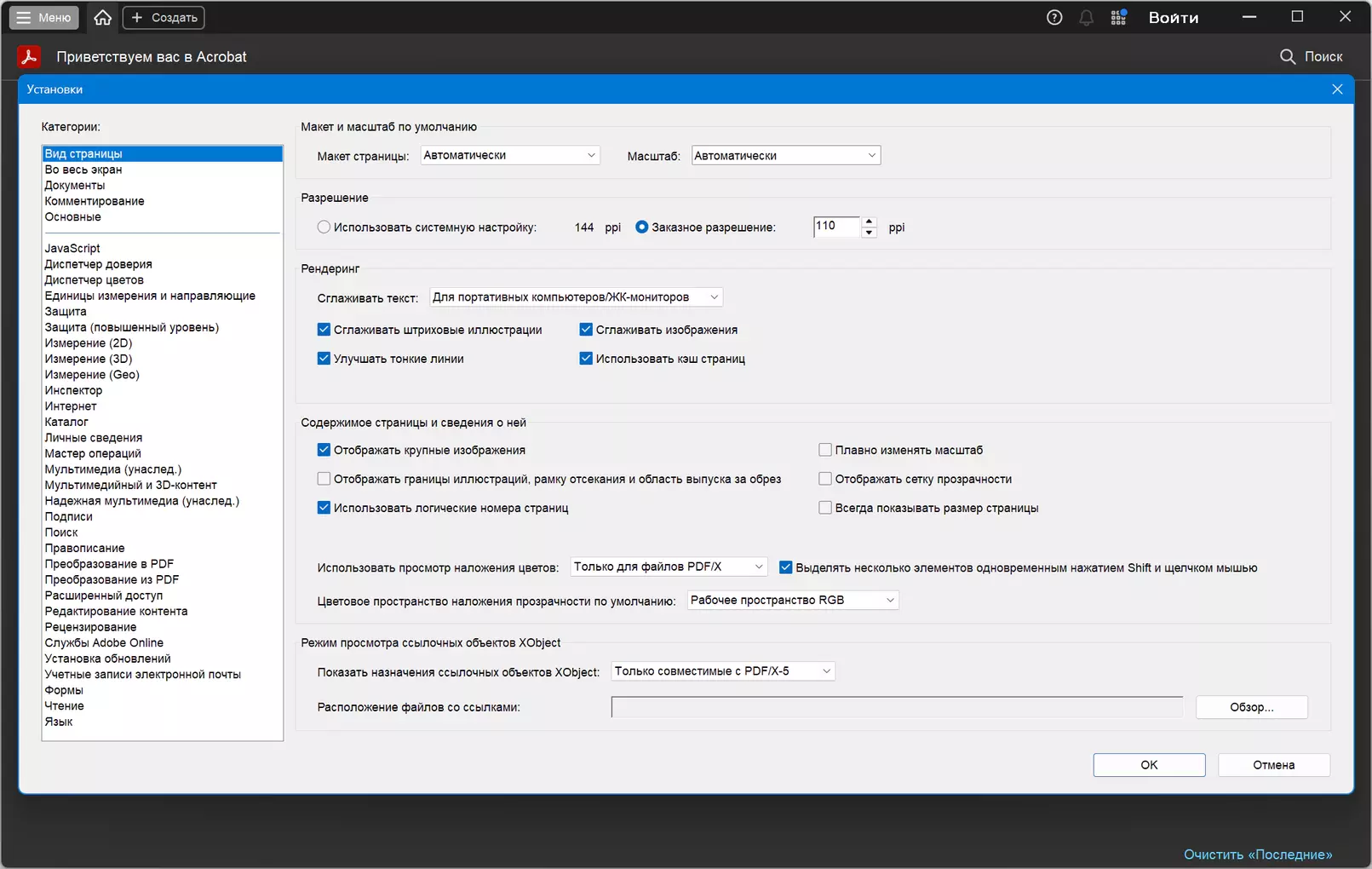
Task: Select Диспетчер цветов category
Action: point(95,279)
